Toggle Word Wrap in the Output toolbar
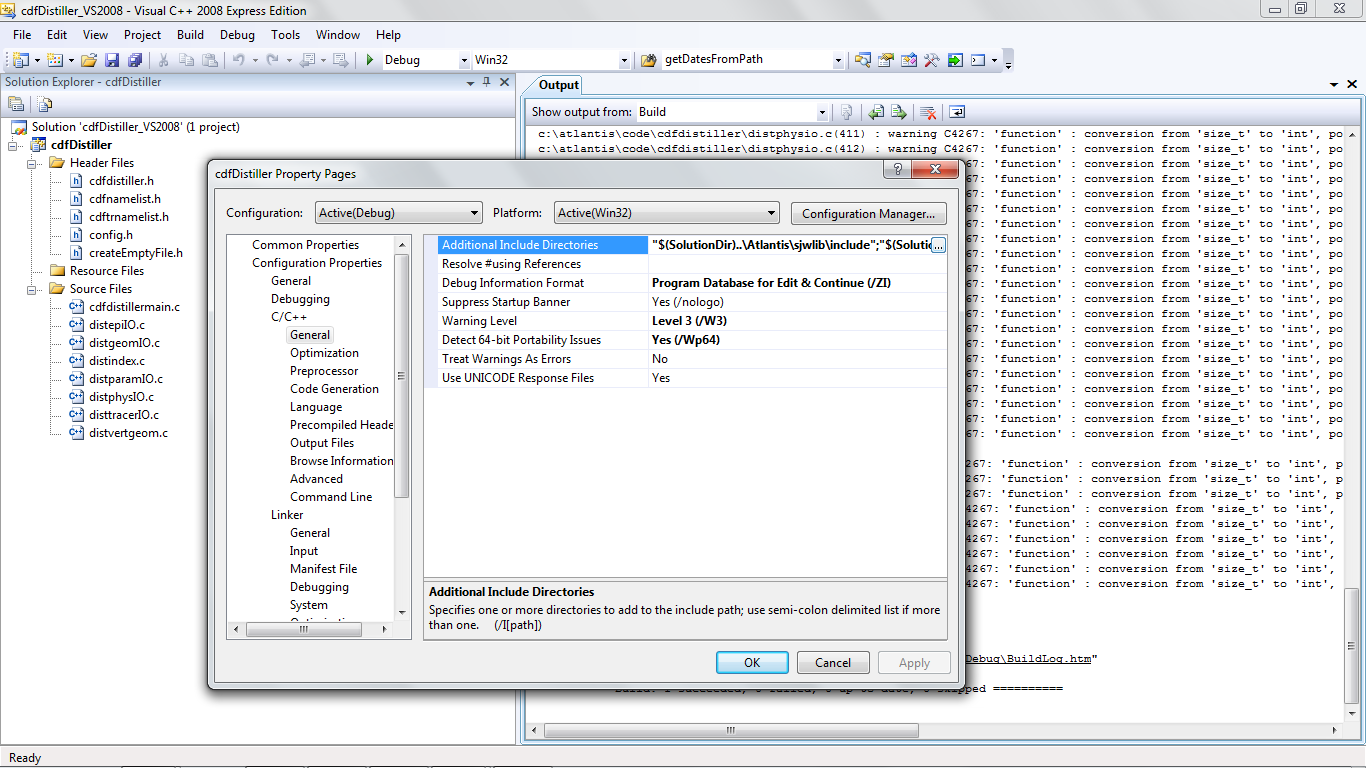The image size is (1366, 768). 957,112
